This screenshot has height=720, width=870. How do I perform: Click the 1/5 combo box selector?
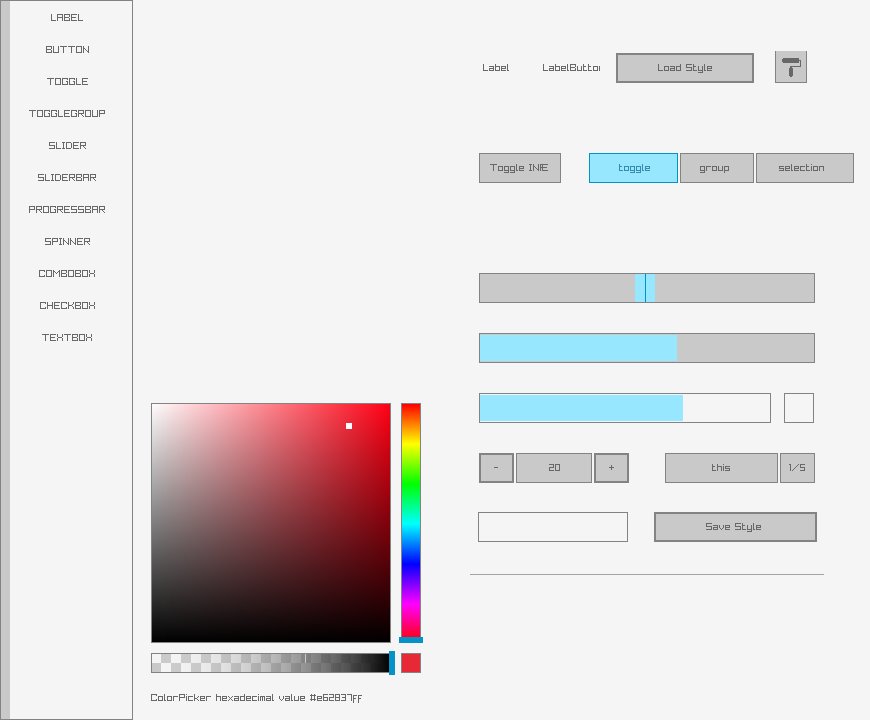coord(797,468)
